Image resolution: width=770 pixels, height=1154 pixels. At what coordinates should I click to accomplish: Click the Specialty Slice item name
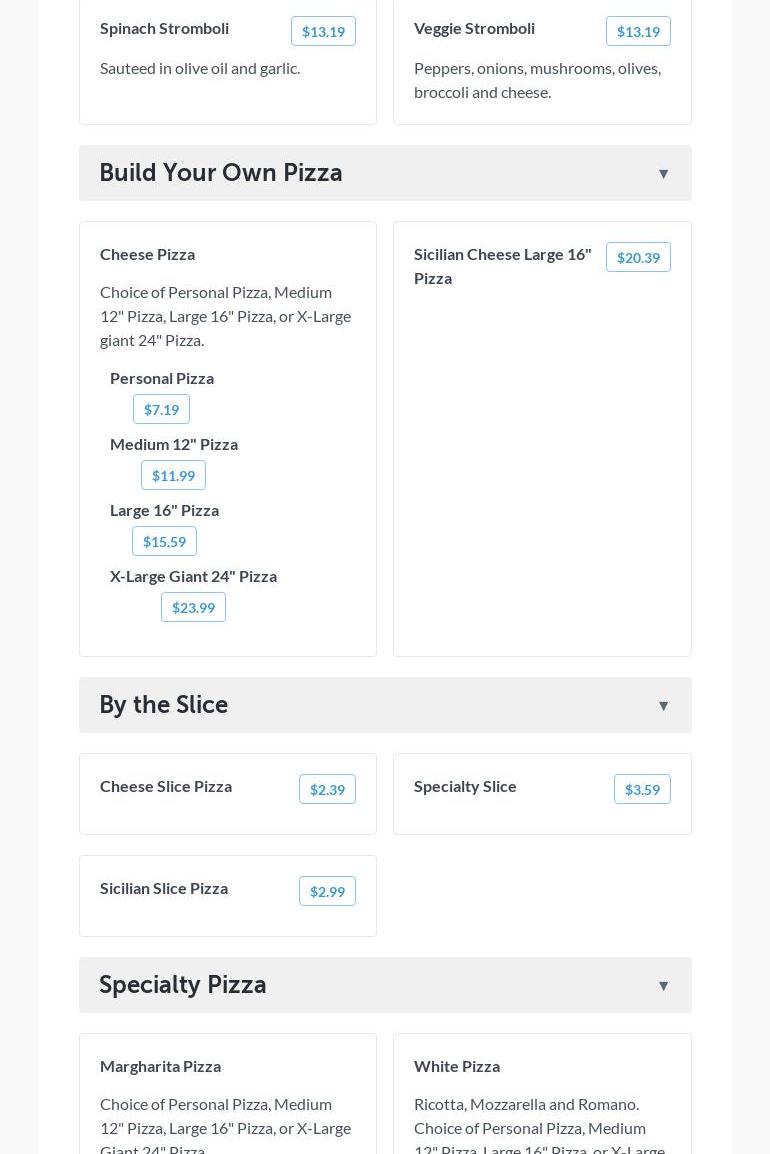pos(465,786)
